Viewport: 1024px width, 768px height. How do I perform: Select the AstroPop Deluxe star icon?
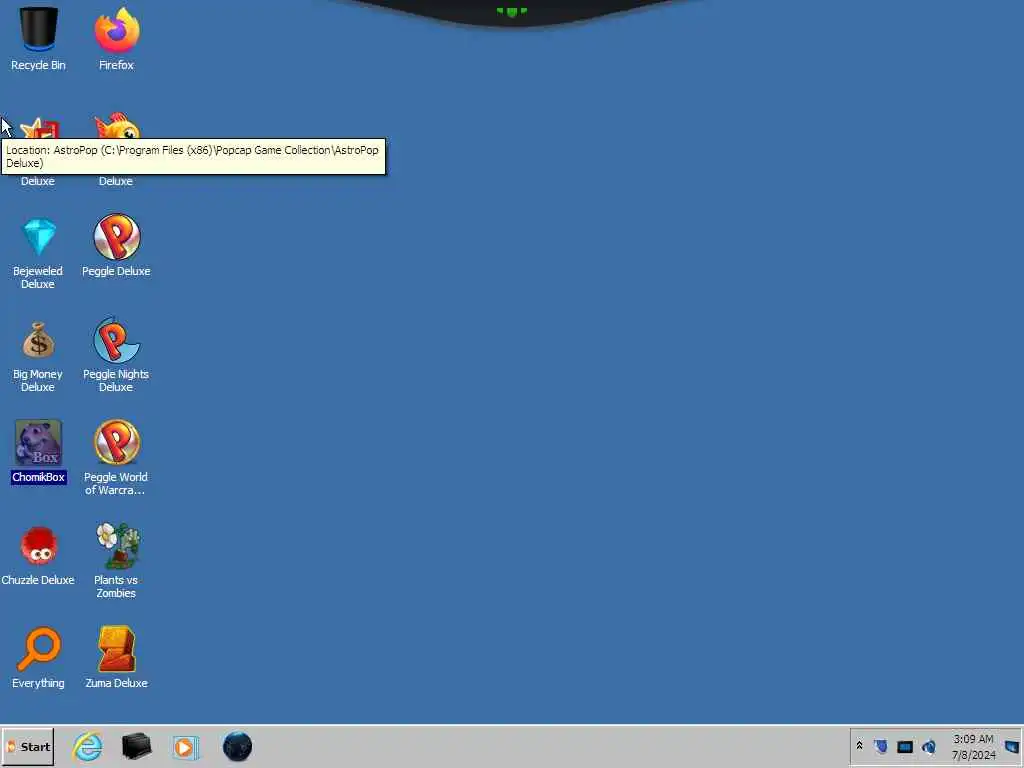coord(39,128)
